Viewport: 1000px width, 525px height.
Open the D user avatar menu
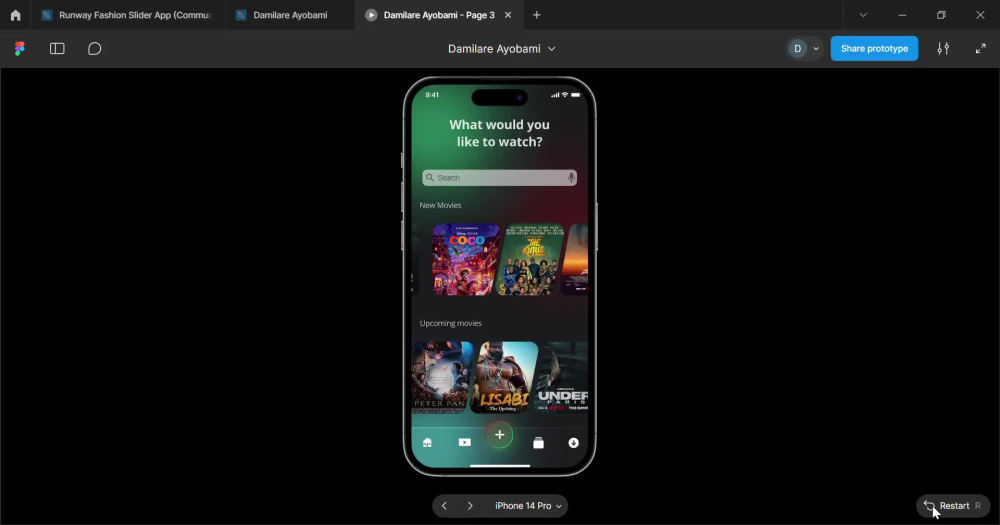tap(804, 48)
